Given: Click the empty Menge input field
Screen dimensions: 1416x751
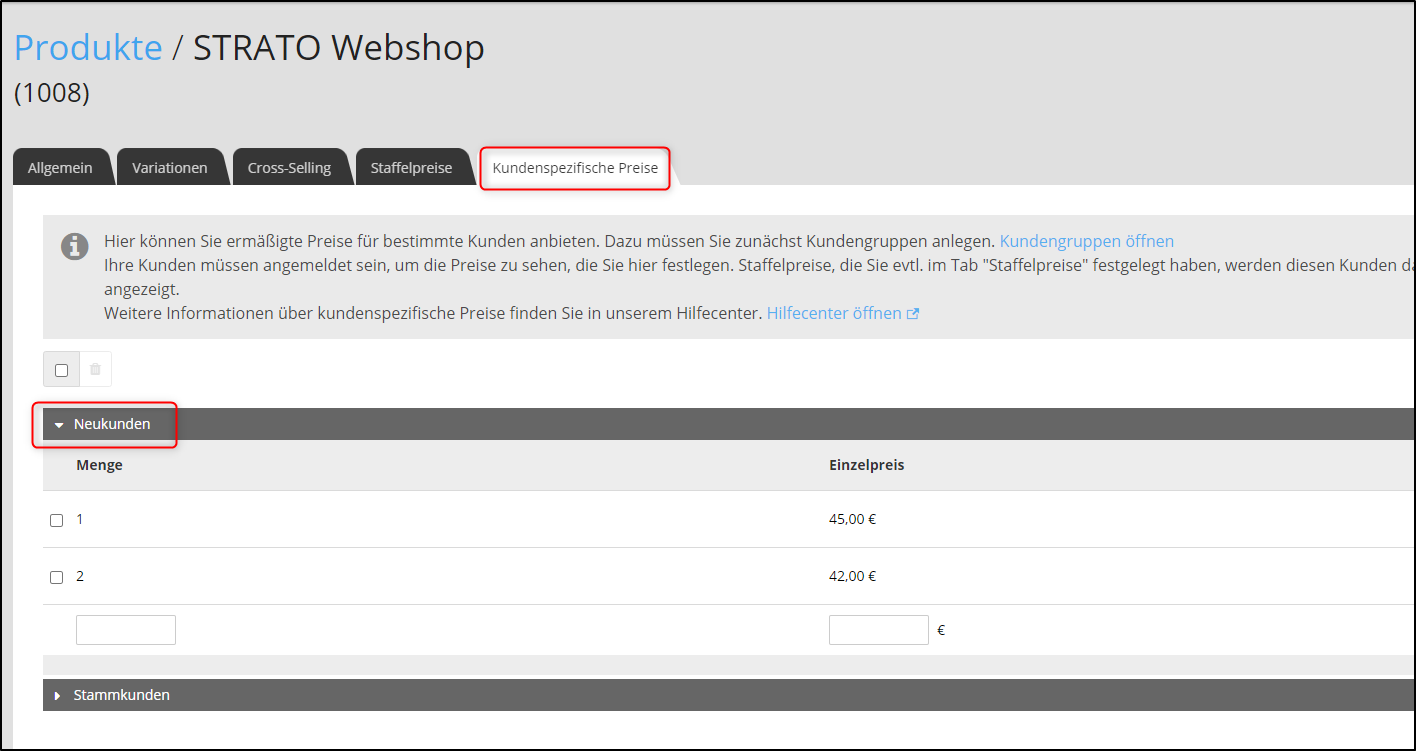Looking at the screenshot, I should pyautogui.click(x=125, y=629).
